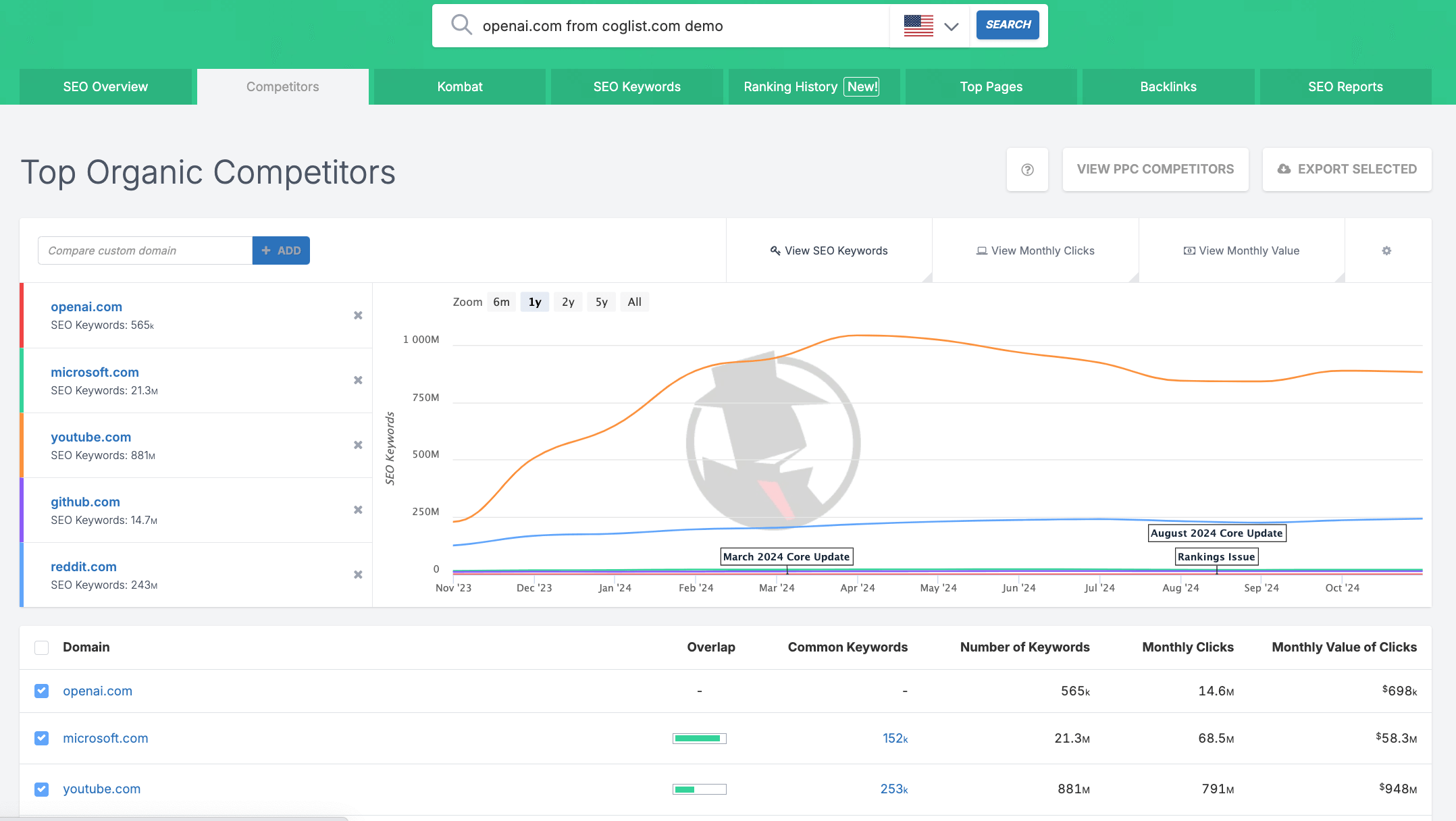
Task: Remove youtube.com from the chart
Action: tap(358, 445)
